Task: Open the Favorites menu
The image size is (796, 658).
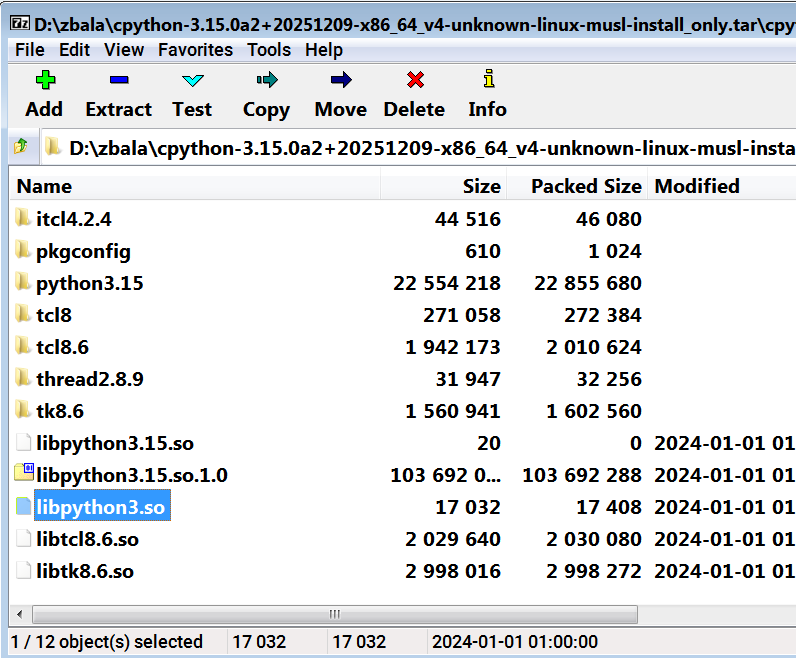Action: (x=195, y=49)
